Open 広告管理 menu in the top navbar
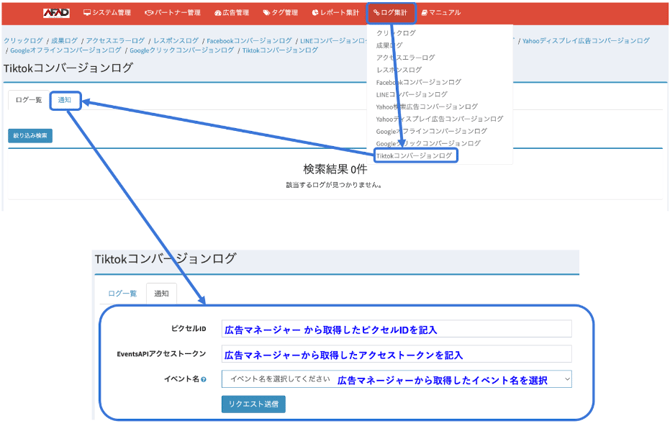Viewport: 670px width, 426px height. 231,13
